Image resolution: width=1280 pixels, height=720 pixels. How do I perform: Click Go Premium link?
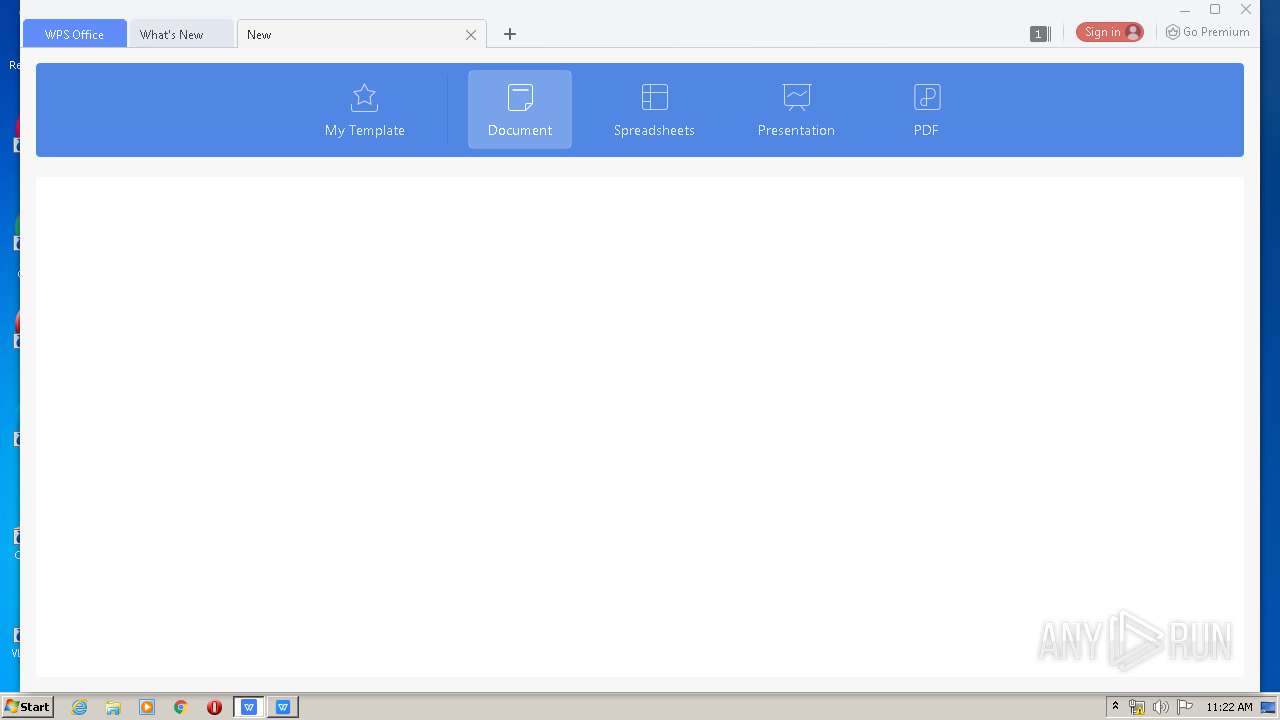[1208, 32]
